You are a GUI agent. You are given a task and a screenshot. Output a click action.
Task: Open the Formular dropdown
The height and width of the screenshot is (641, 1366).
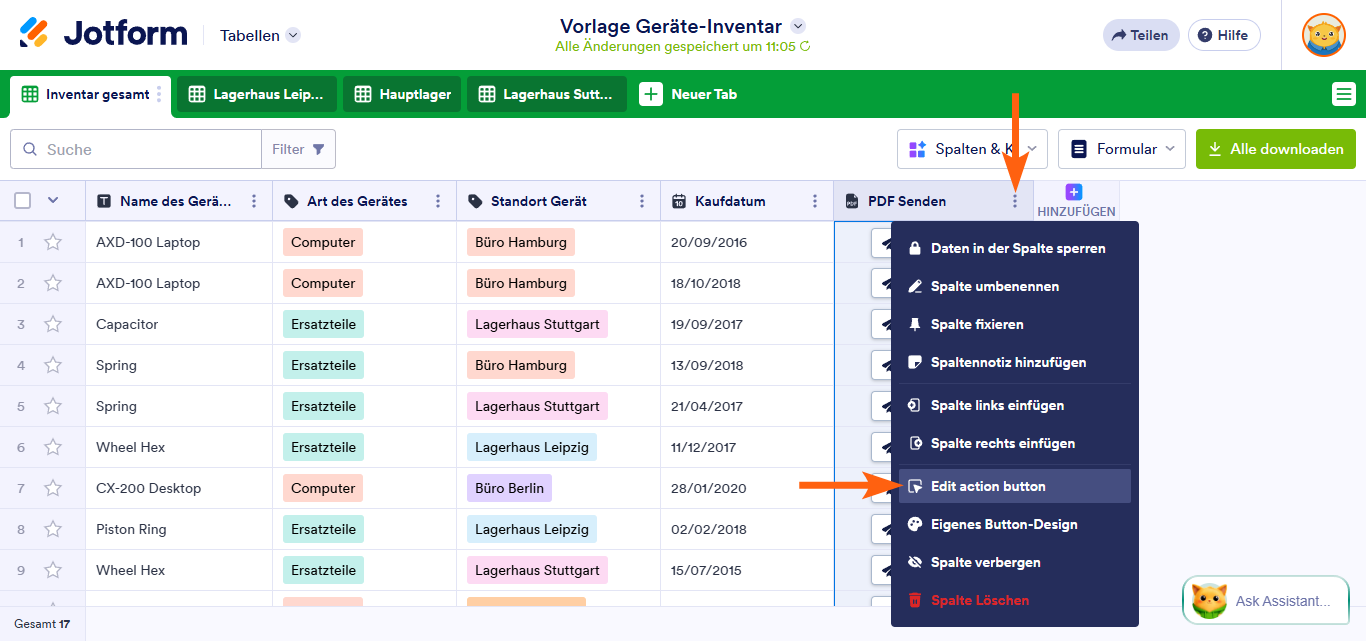pos(1121,149)
